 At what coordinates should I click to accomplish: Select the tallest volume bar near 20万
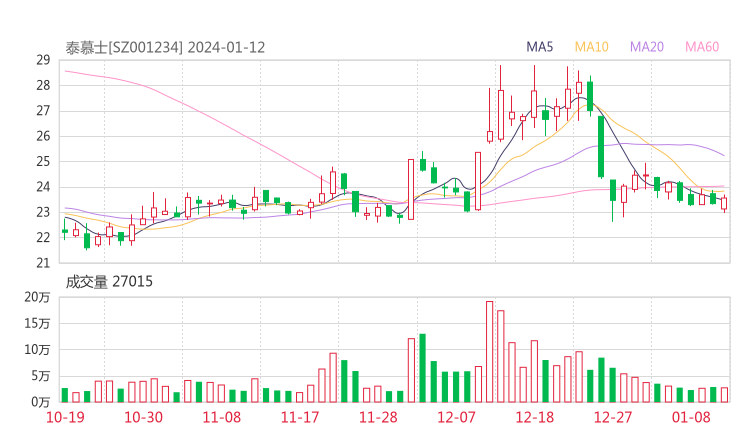pyautogui.click(x=489, y=352)
